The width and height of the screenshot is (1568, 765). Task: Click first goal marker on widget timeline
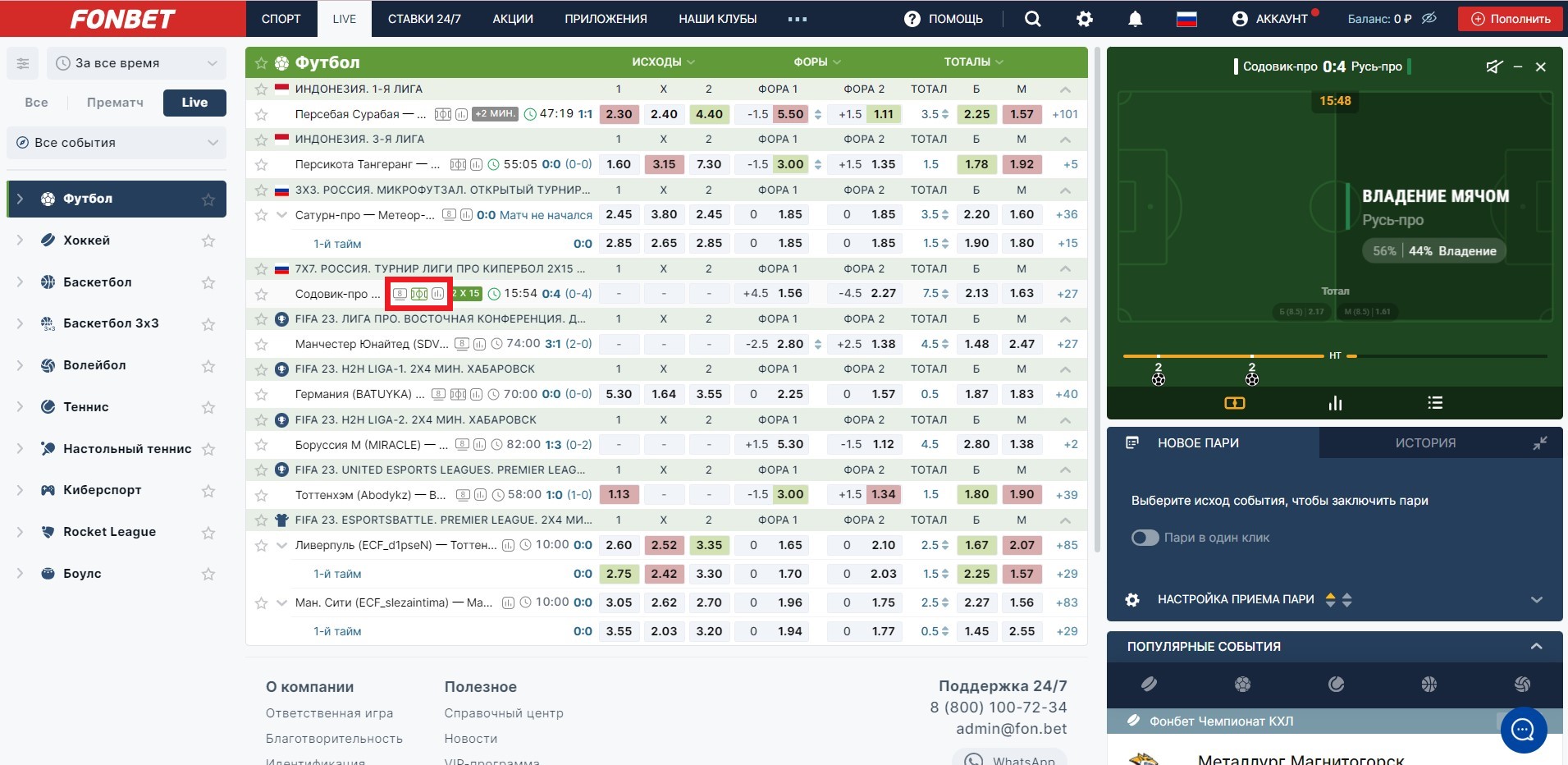(x=1158, y=379)
